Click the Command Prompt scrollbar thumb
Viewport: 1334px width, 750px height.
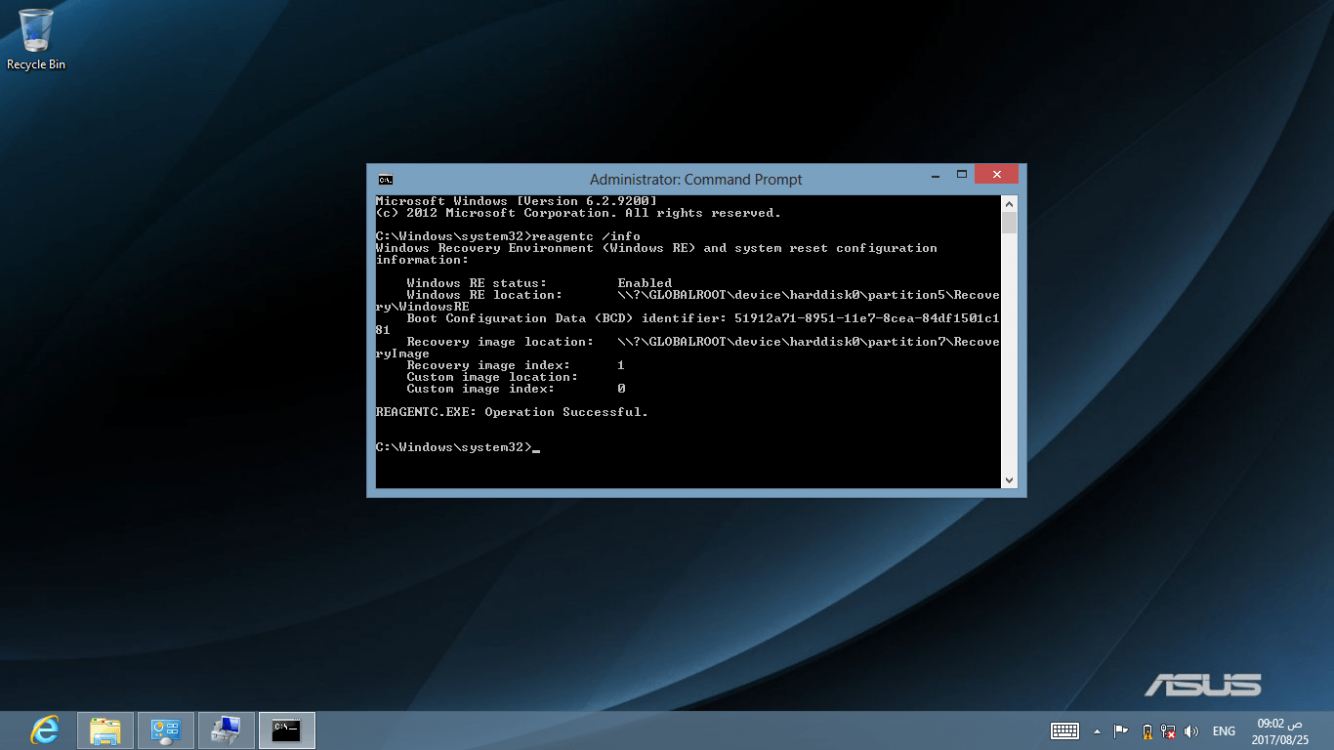(1009, 223)
